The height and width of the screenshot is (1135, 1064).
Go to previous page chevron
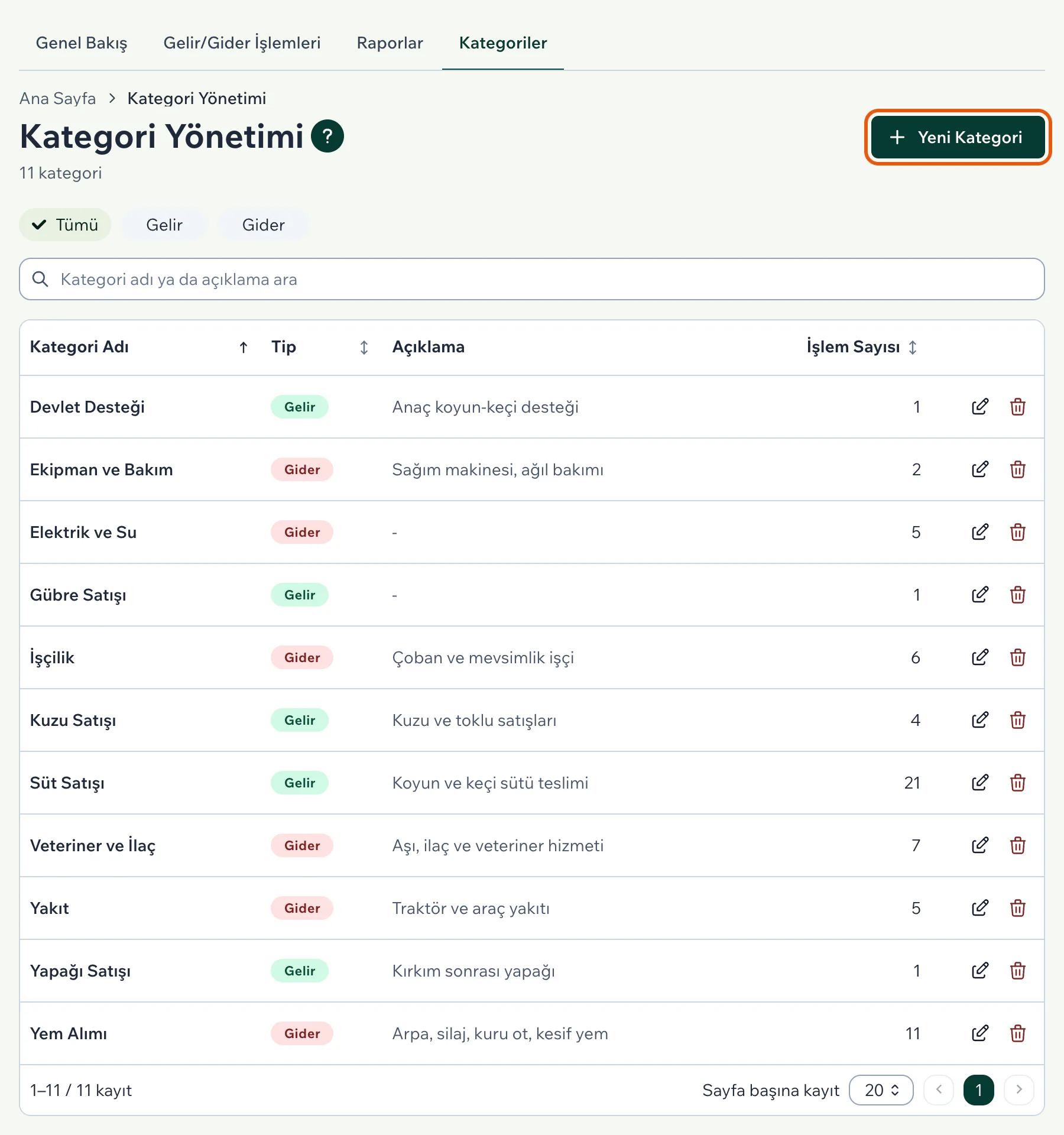pos(939,1090)
